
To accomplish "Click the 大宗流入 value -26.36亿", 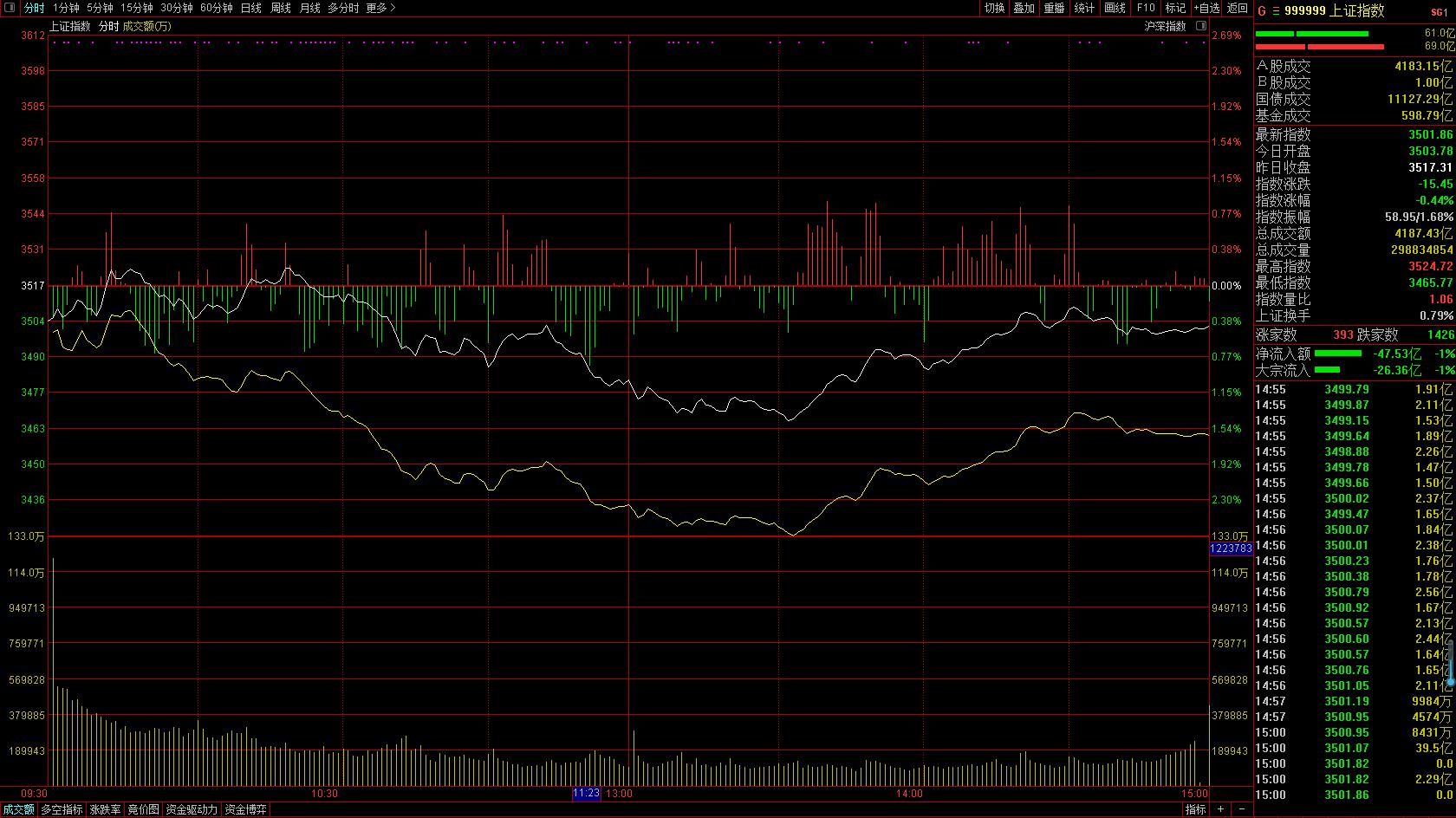I will [x=1397, y=370].
